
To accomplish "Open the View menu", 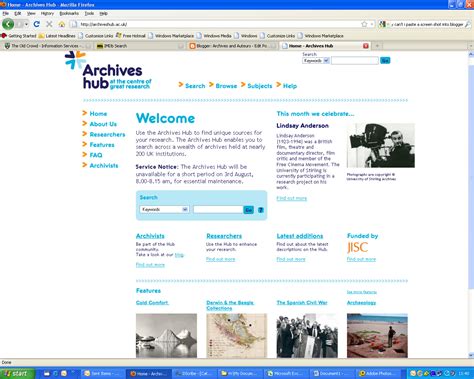I will click(31, 13).
